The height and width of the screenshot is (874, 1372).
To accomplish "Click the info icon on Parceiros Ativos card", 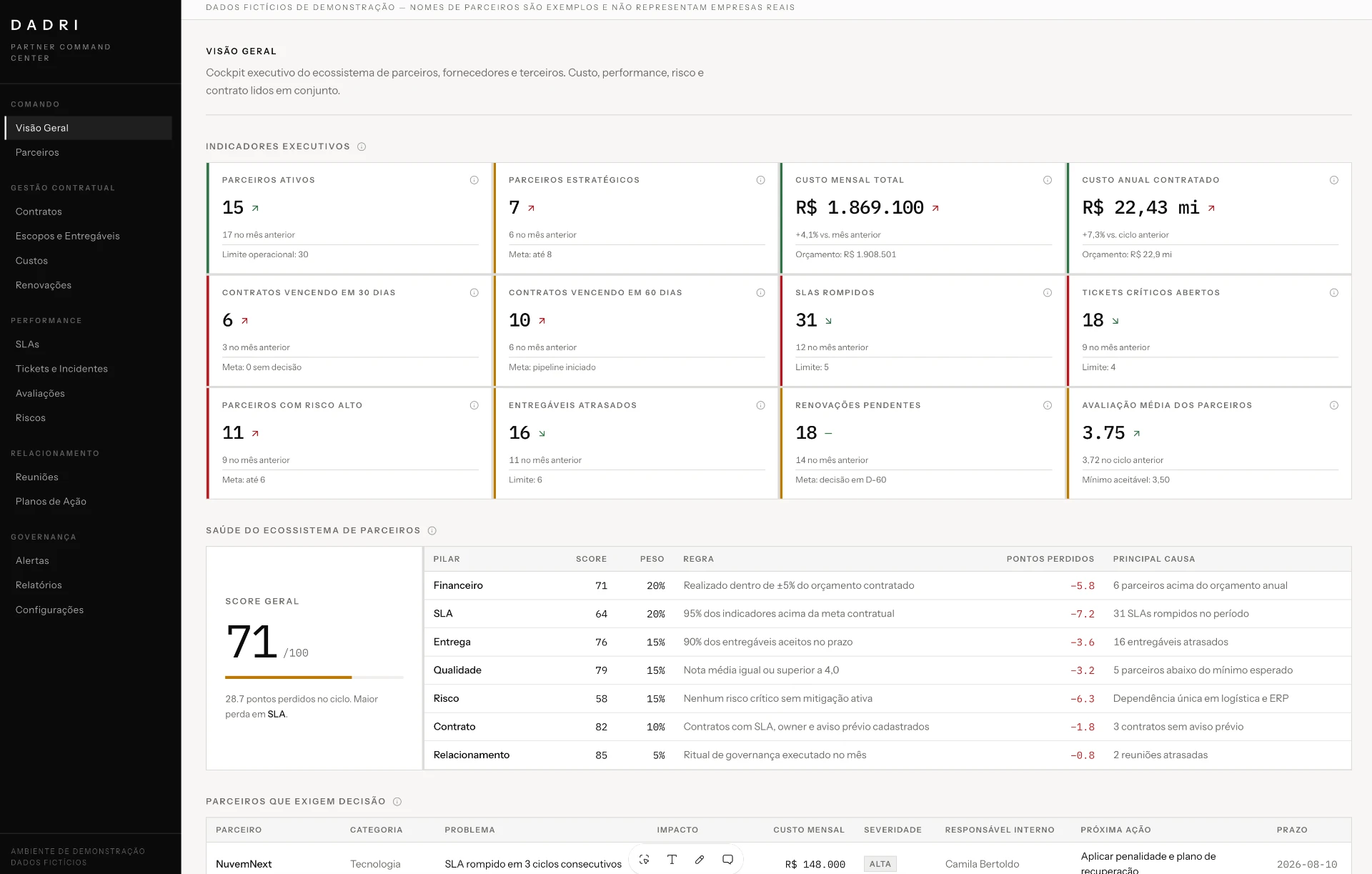I will (x=474, y=180).
